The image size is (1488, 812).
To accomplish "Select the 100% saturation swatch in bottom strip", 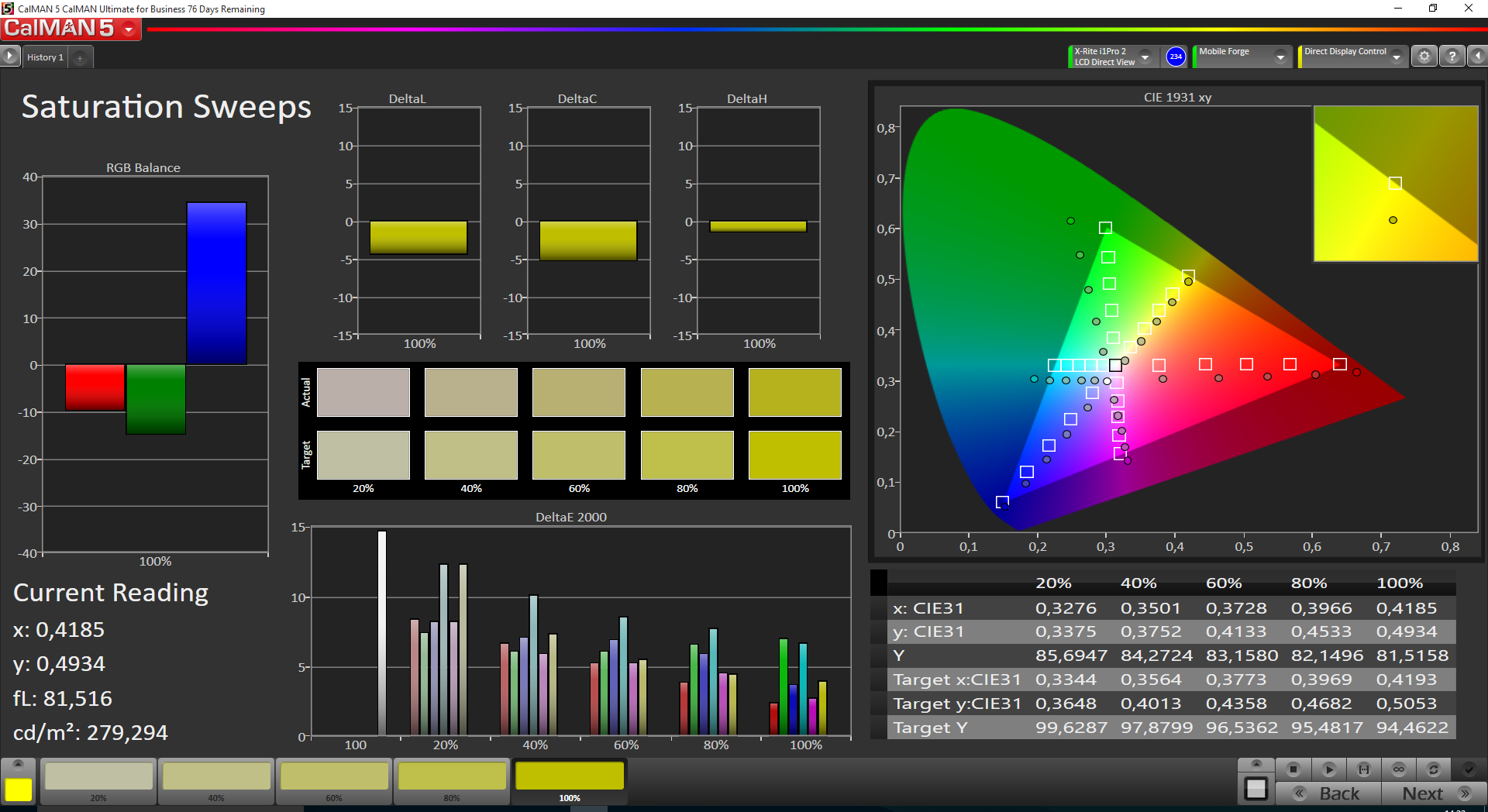I will point(570,781).
